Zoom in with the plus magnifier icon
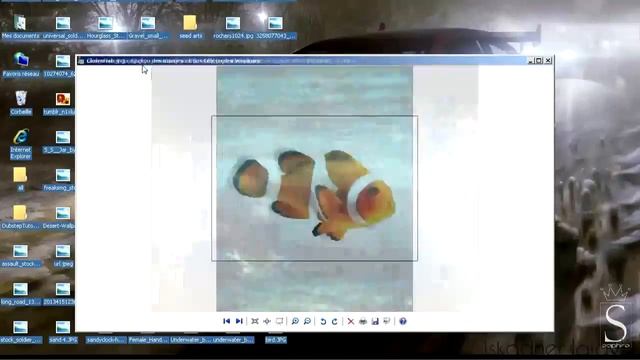The image size is (640, 360). (295, 321)
